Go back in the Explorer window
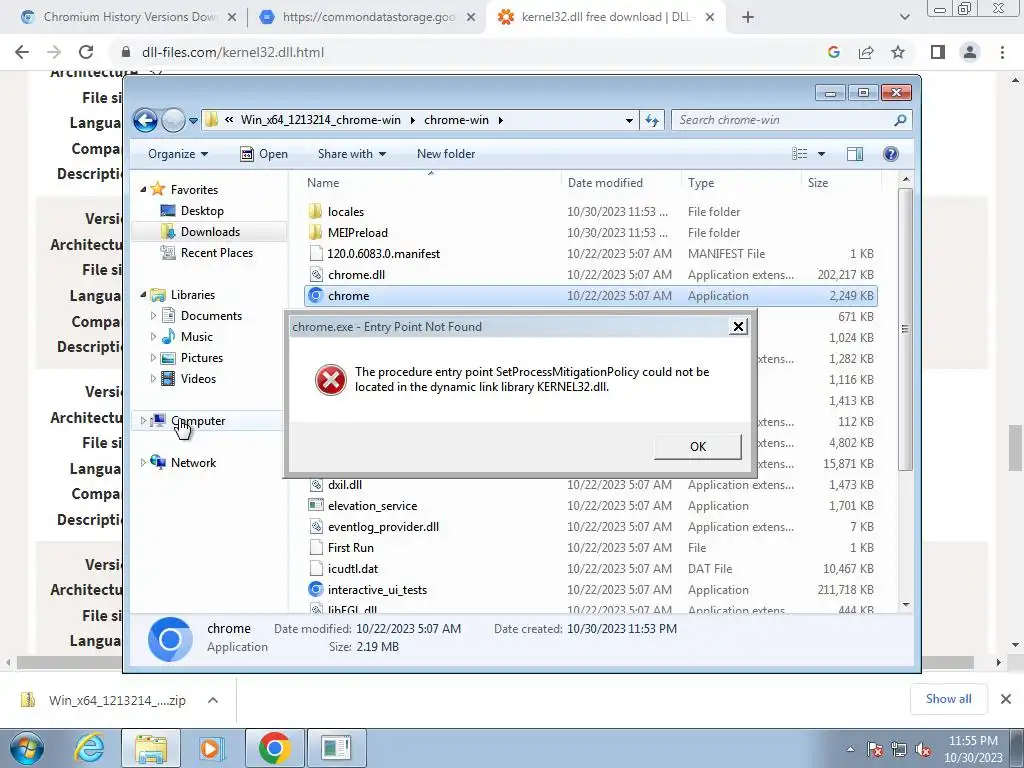Screen dimensions: 1024x768 tap(145, 120)
